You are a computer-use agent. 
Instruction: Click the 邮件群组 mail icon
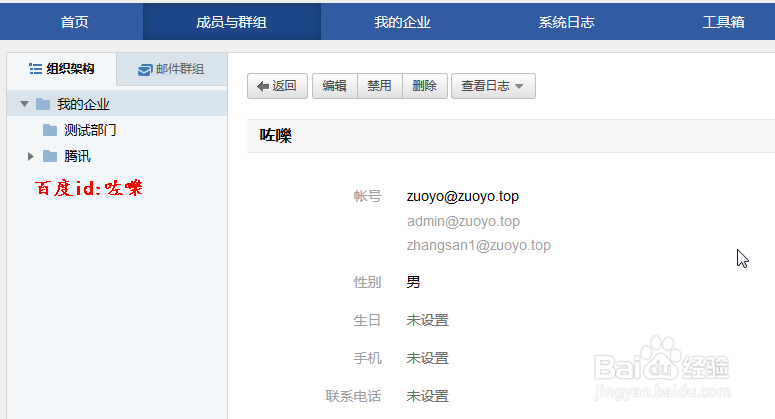[x=145, y=70]
